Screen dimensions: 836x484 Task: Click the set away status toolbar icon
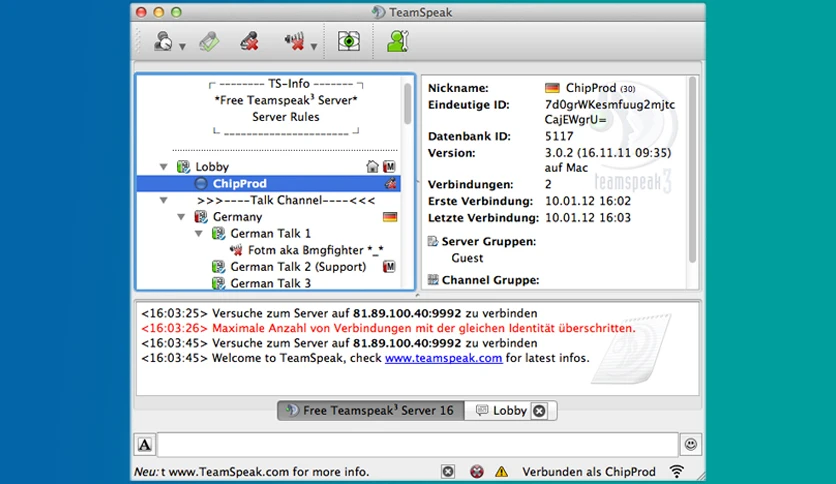tap(163, 41)
